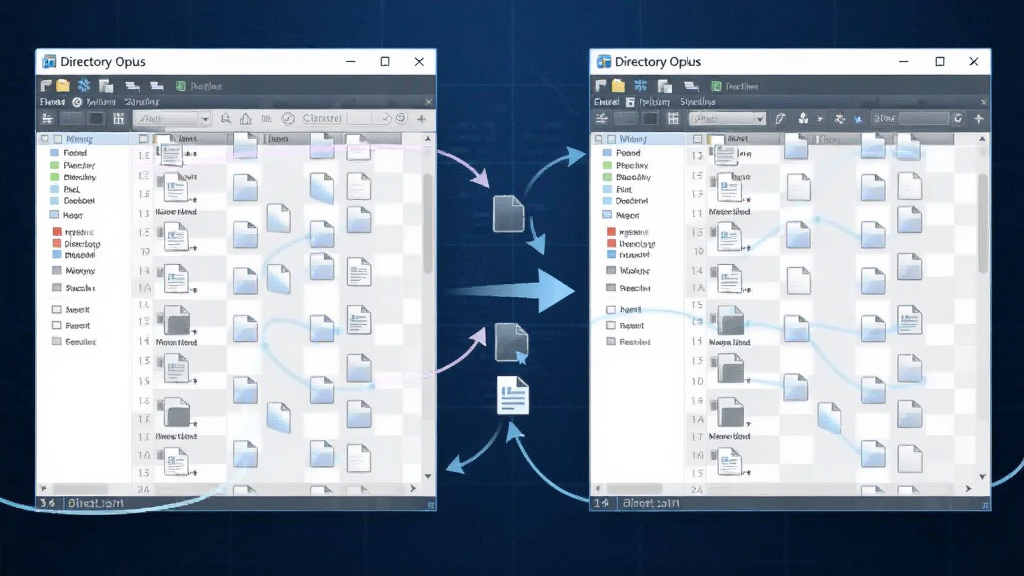The image size is (1024, 576).
Task: Click magnifier search icon in left window
Action: 225,118
